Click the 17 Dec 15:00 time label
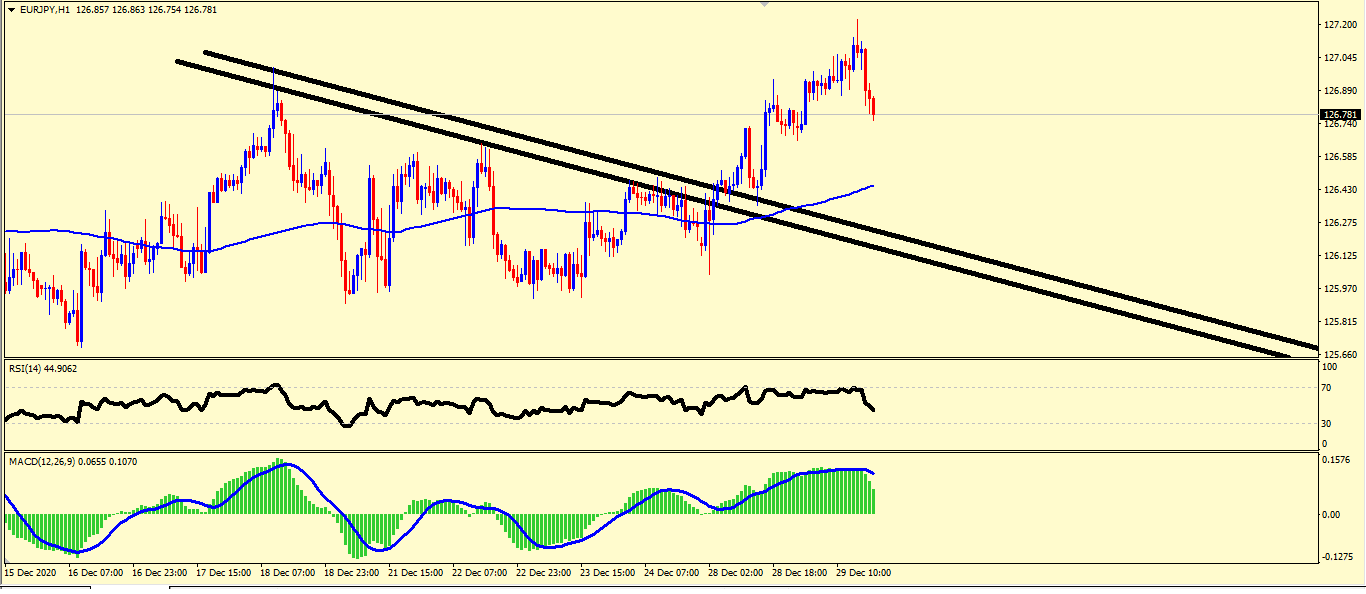The height and width of the screenshot is (594, 1366). 224,574
